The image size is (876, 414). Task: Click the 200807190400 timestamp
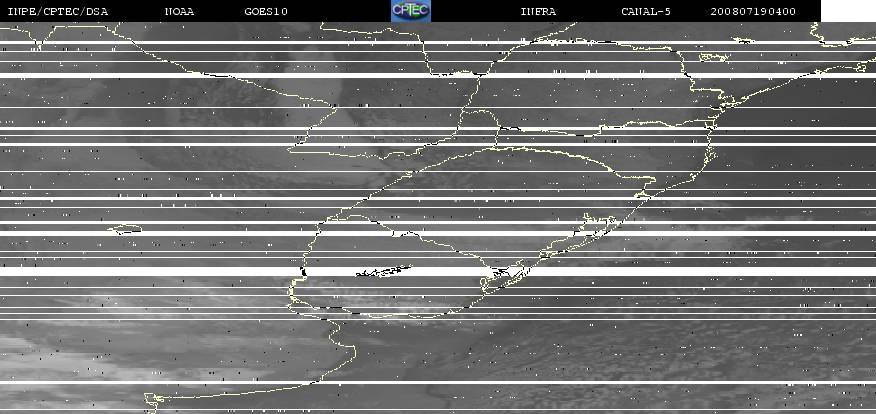[754, 11]
